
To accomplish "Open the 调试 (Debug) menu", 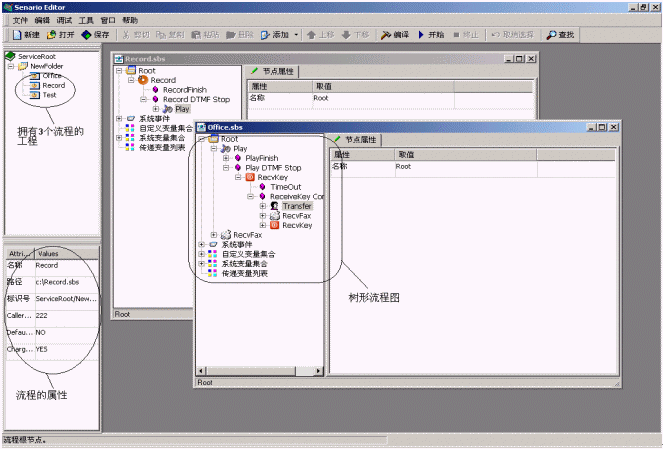I will (64, 20).
